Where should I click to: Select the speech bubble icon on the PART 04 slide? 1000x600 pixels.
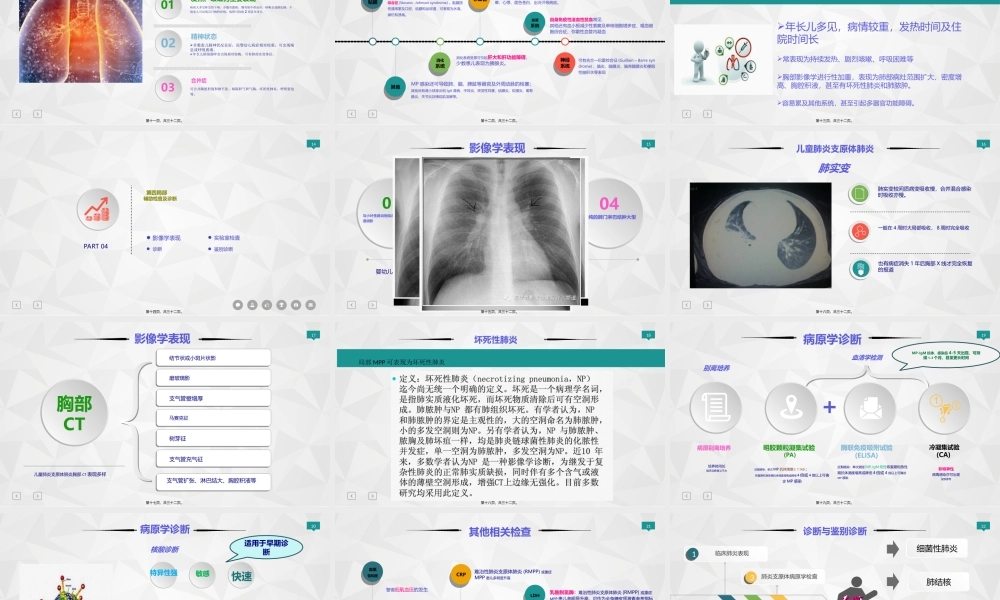click(238, 305)
